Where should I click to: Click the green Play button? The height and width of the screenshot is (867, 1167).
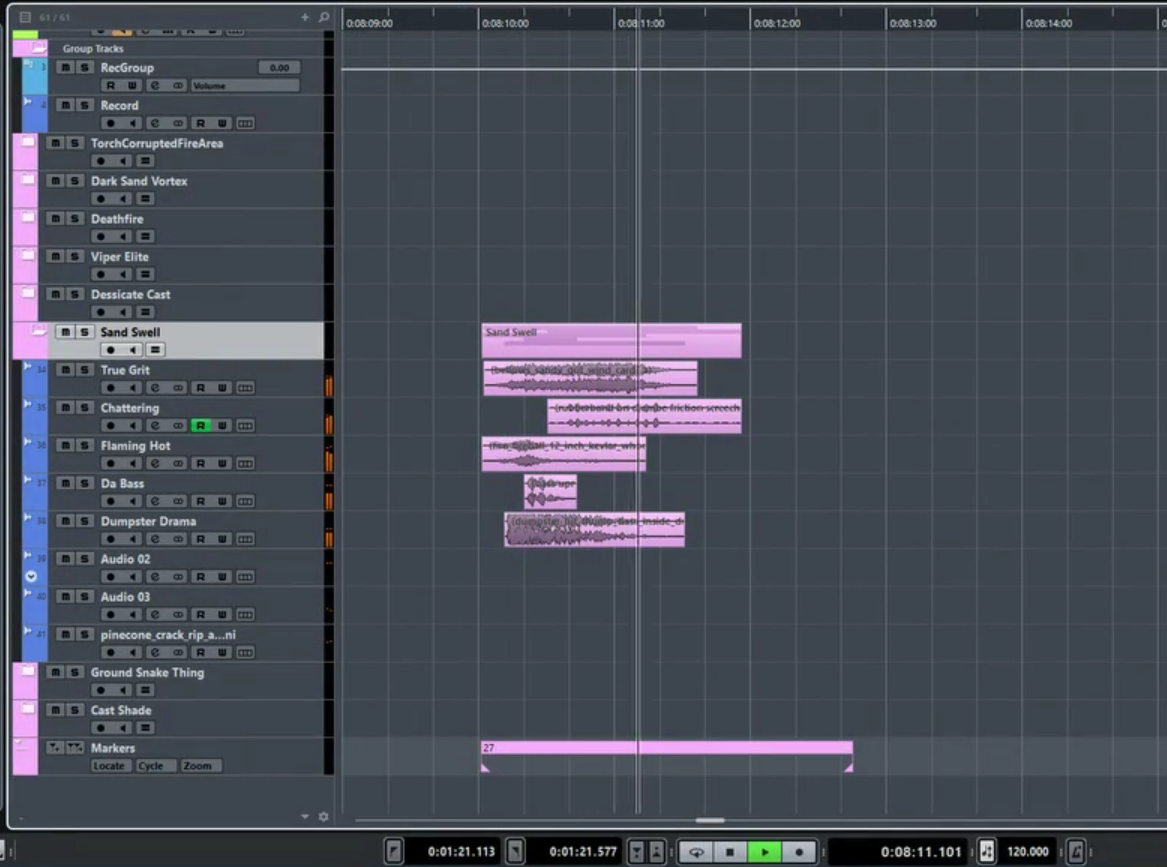pos(764,852)
